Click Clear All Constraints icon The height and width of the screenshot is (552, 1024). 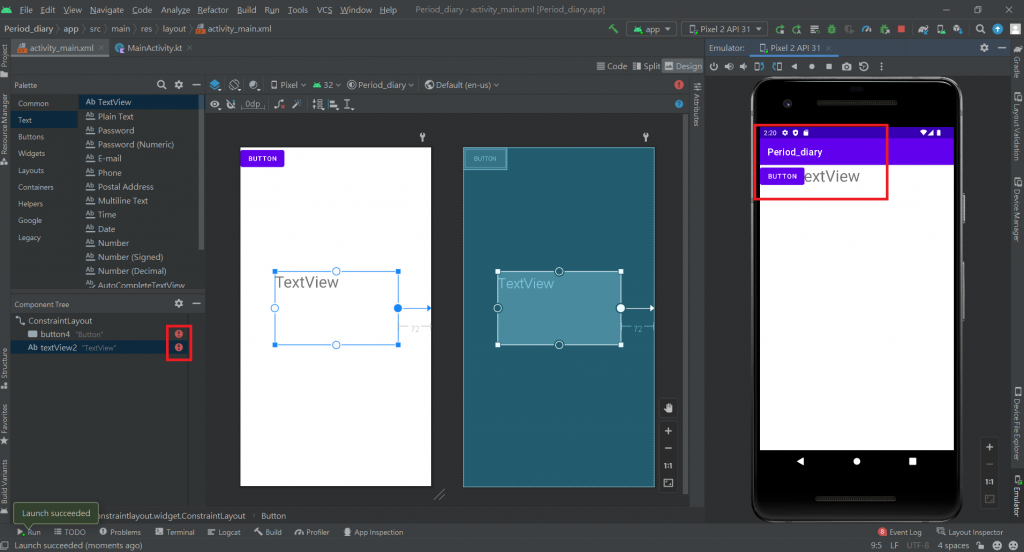coord(280,105)
